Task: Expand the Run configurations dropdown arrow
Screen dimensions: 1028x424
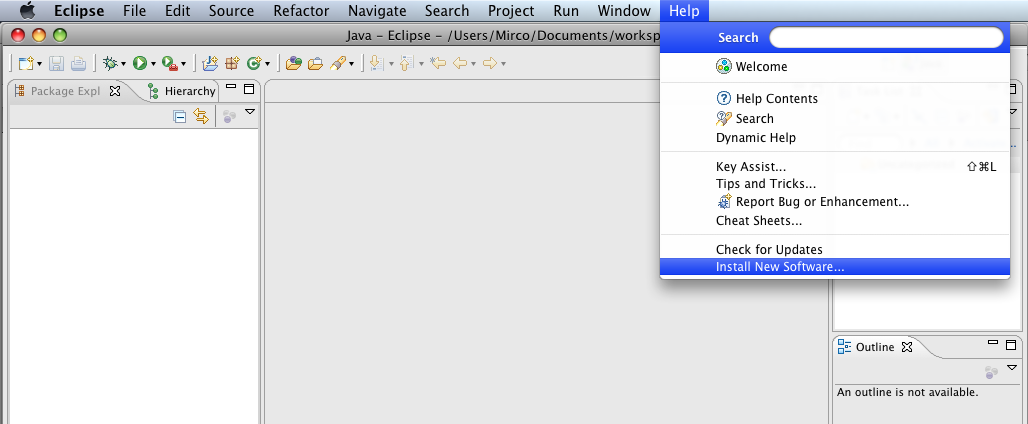Action: point(153,64)
